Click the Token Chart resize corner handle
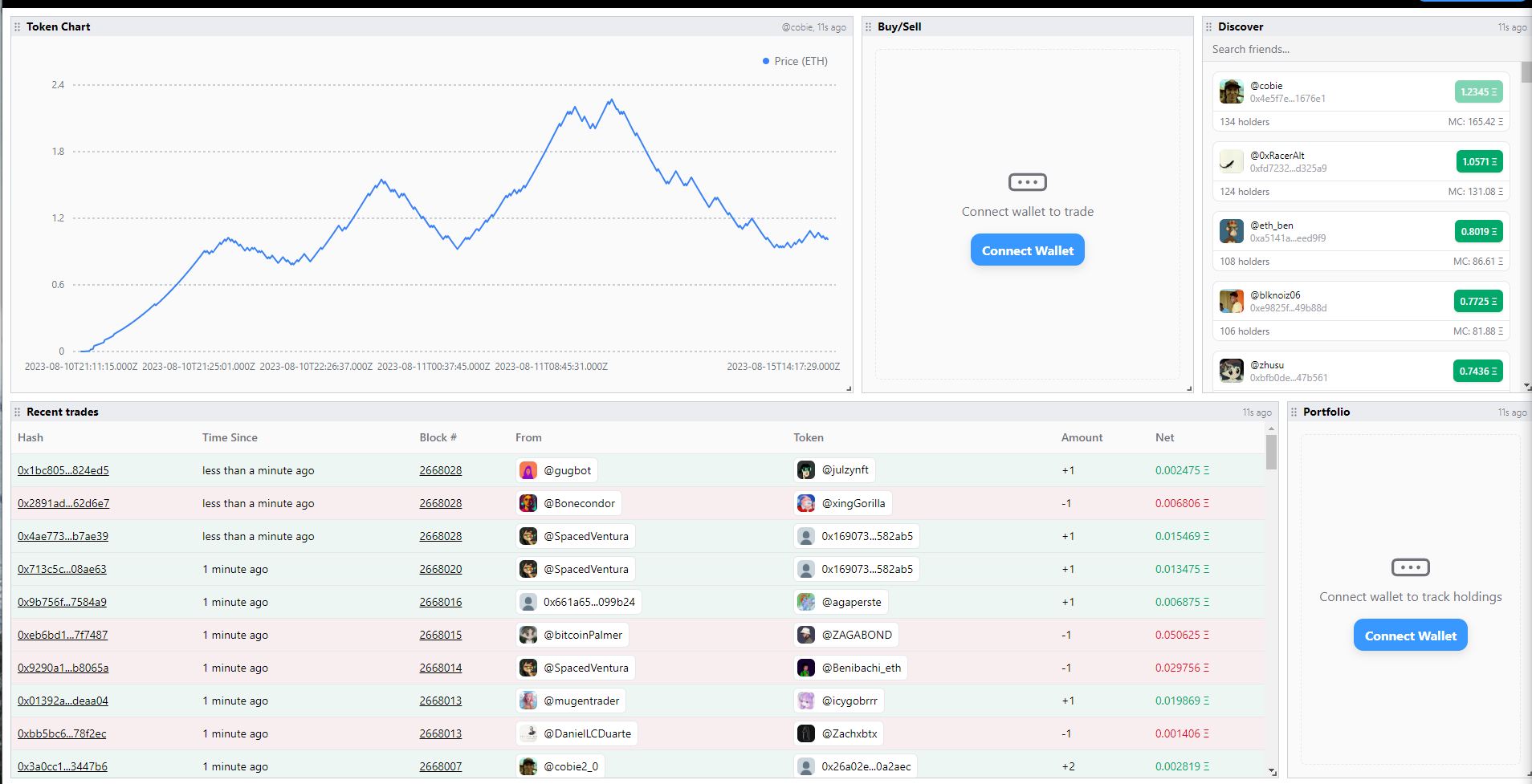 [x=849, y=388]
